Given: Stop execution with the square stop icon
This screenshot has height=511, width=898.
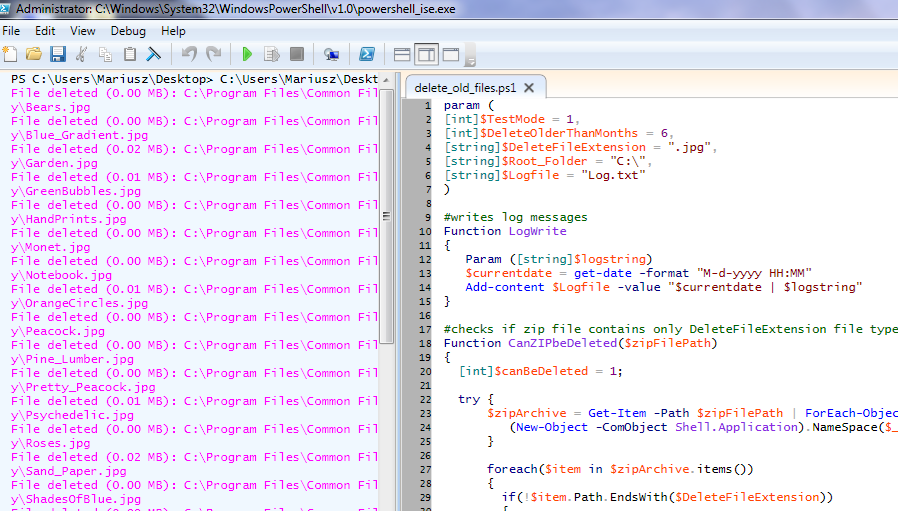Looking at the screenshot, I should click(x=297, y=54).
